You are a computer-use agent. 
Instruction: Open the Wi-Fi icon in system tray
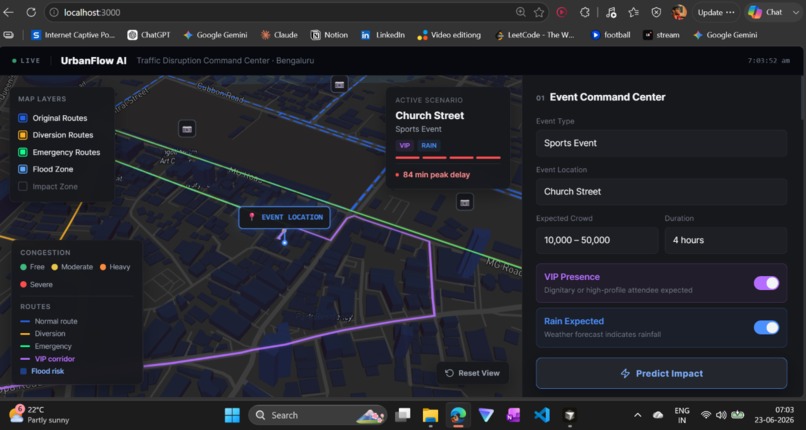pyautogui.click(x=706, y=415)
